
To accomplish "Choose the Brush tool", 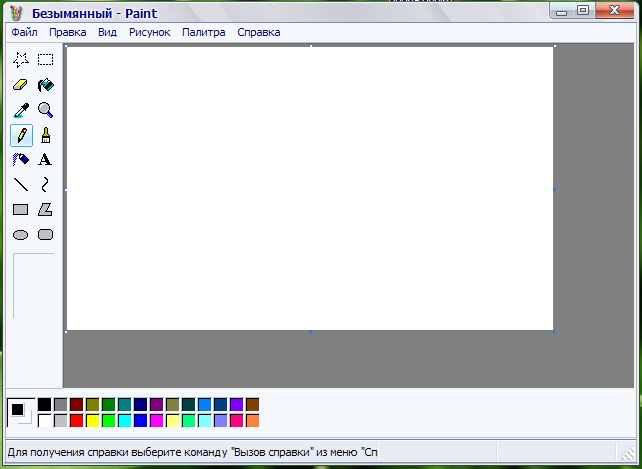I will click(x=45, y=135).
